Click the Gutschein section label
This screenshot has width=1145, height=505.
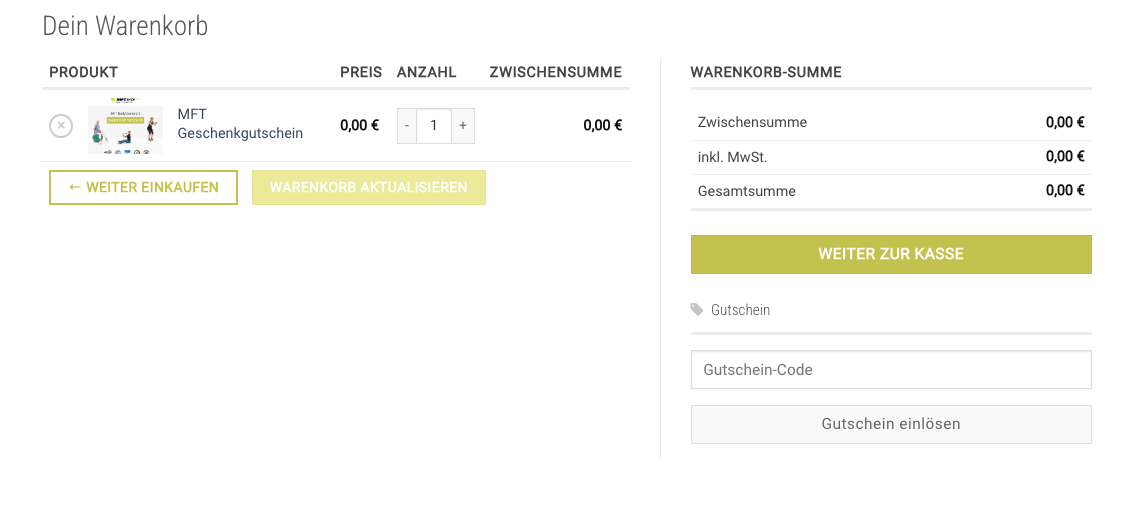click(x=740, y=310)
